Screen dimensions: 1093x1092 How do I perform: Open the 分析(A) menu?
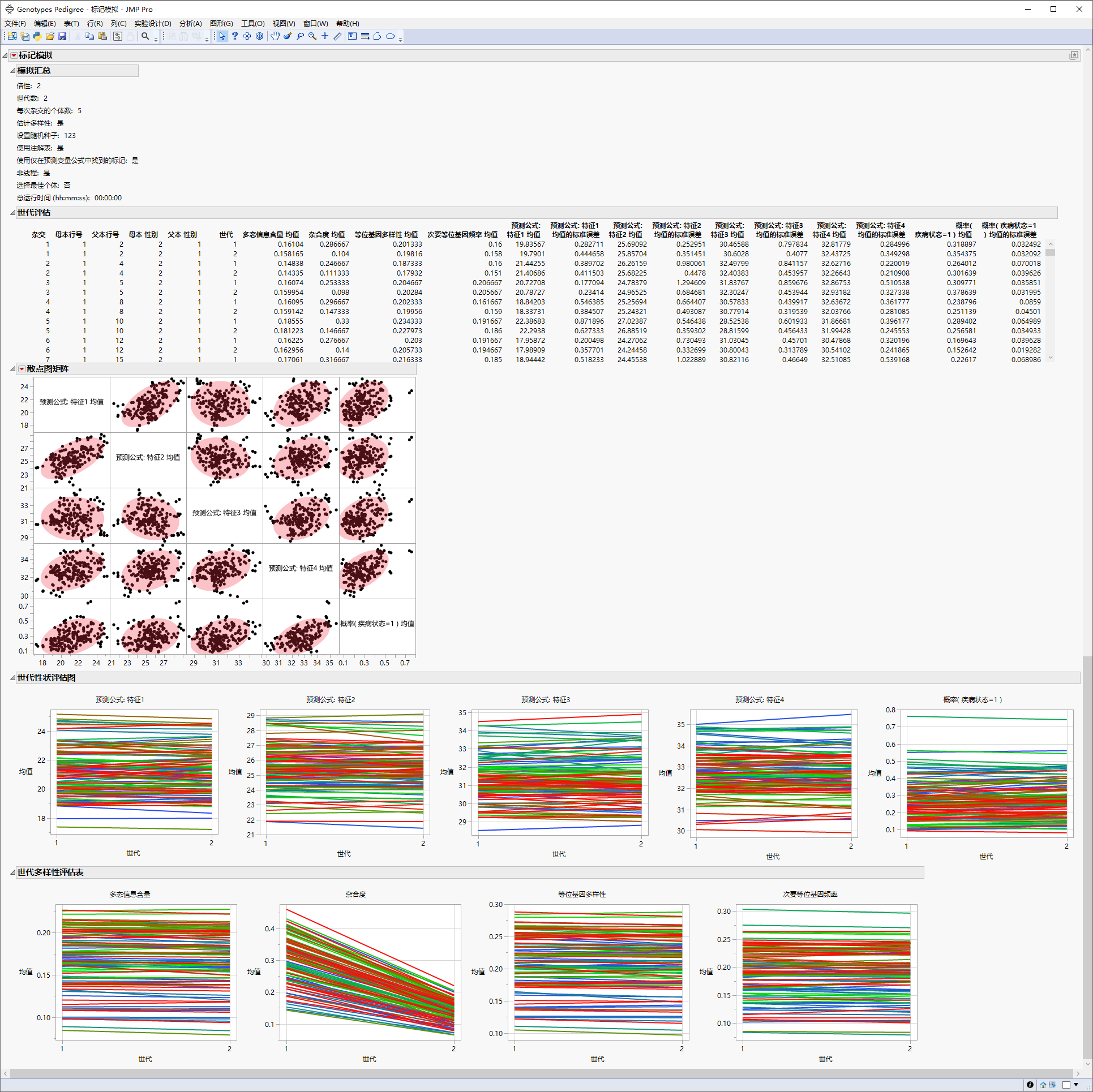(x=190, y=24)
